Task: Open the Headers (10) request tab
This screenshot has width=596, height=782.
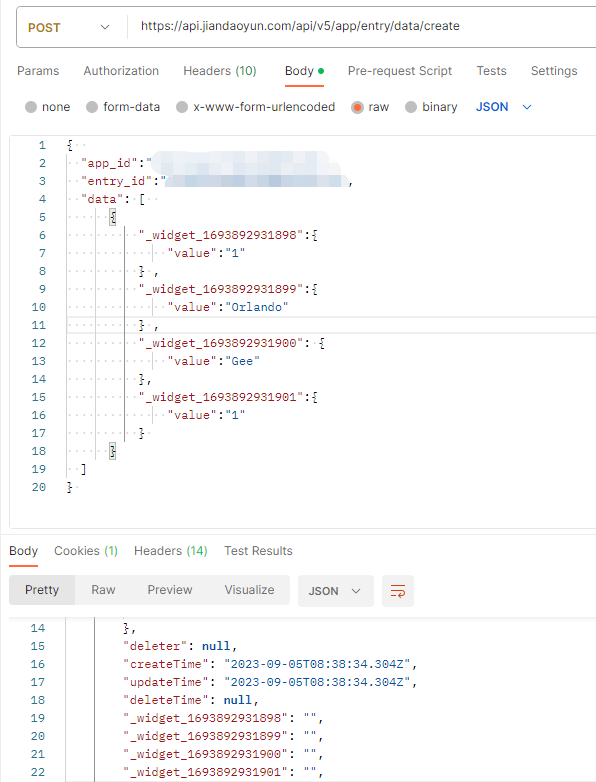Action: point(220,71)
